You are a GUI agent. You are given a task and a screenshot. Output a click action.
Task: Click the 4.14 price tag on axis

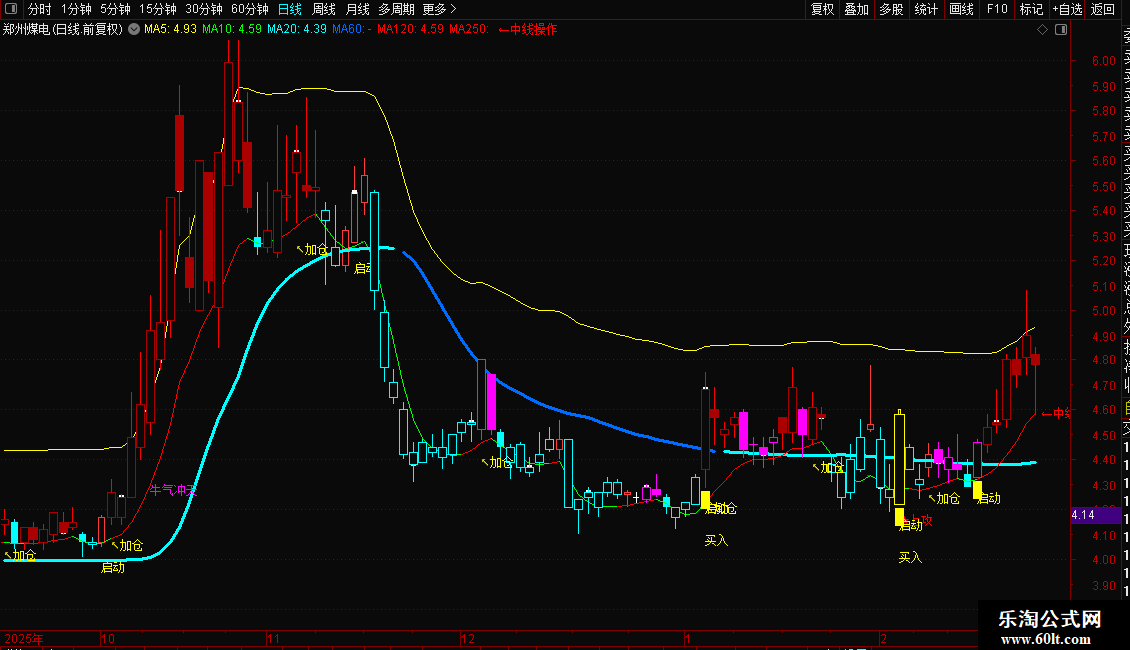tap(1095, 515)
